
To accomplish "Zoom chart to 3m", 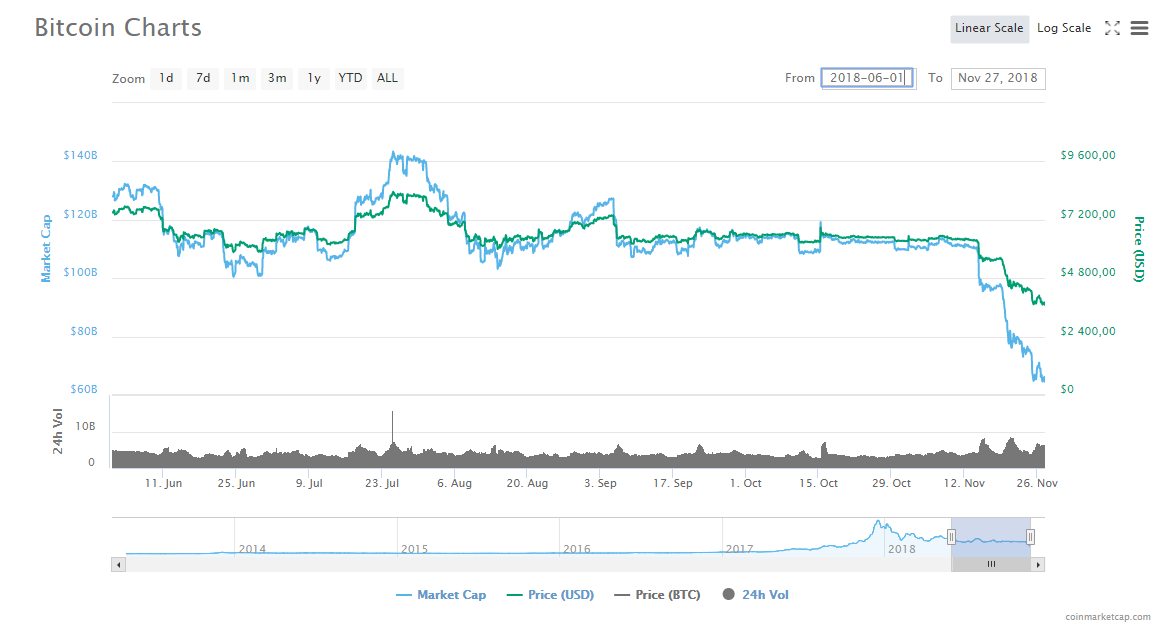I will pos(277,78).
